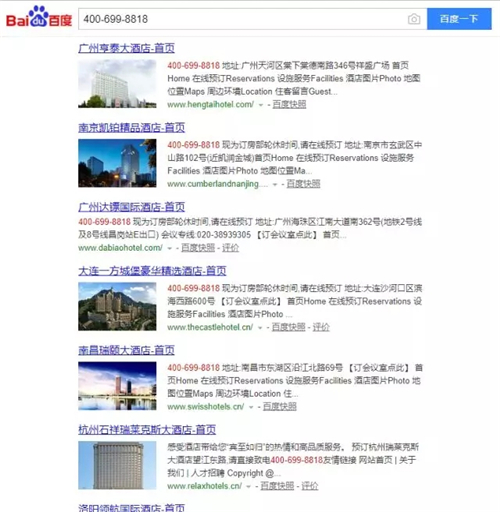Open 杭州石祥瑞莱克斯大酒店-首页 result title
500x512 pixels.
(147, 429)
